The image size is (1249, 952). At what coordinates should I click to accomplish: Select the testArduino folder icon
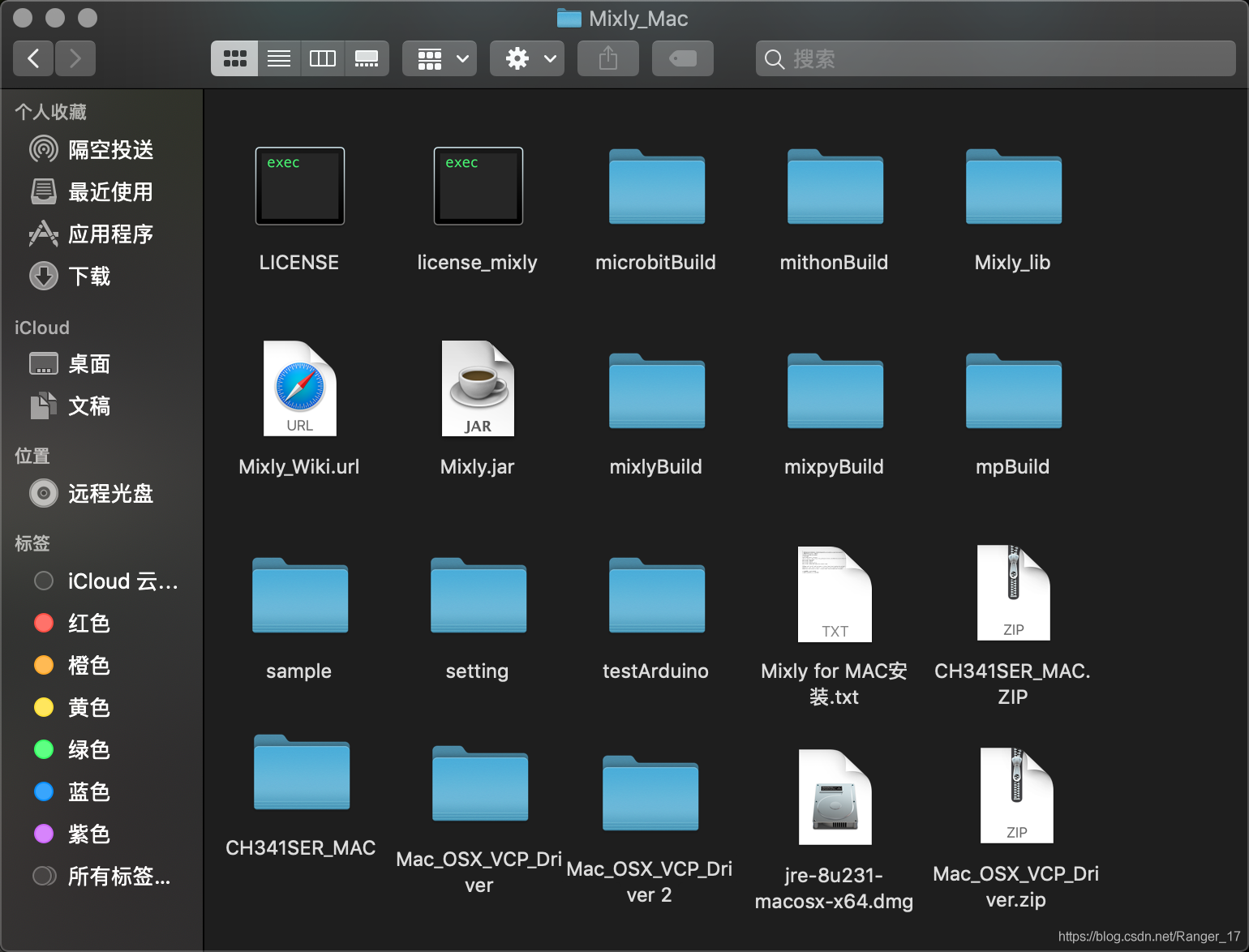pyautogui.click(x=657, y=595)
